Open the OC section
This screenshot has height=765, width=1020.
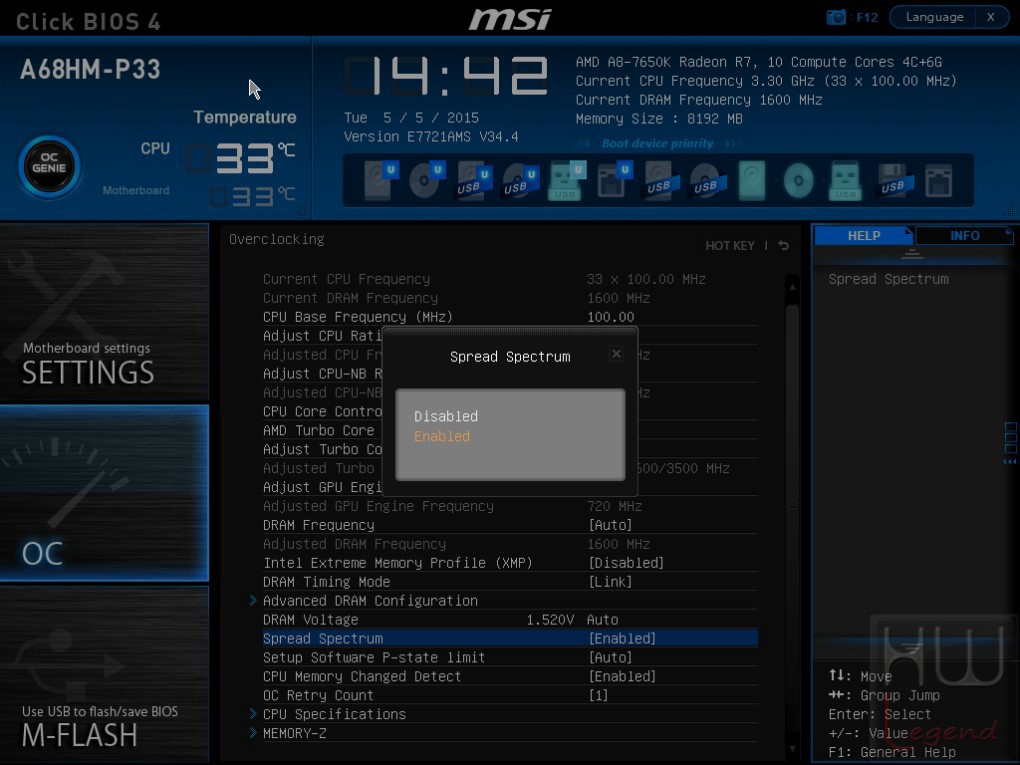[x=104, y=493]
